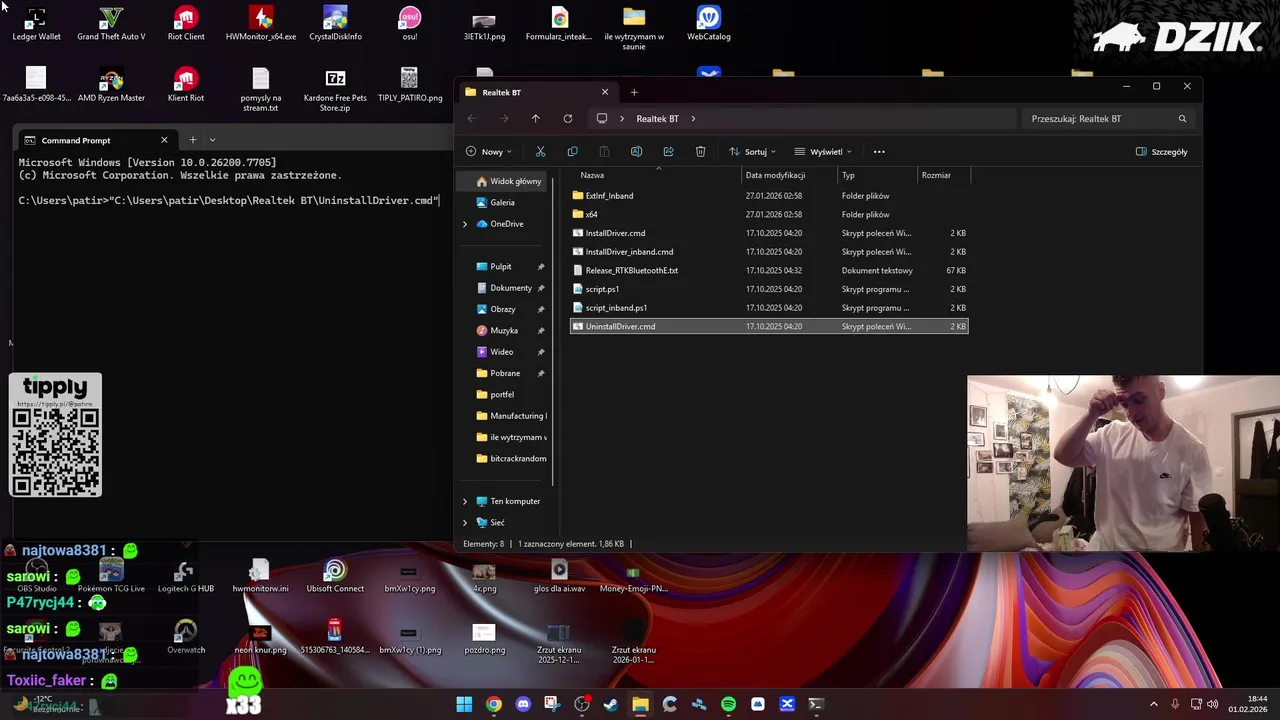Open more options (three dots) in Explorer toolbar
The height and width of the screenshot is (720, 1280).
point(879,152)
